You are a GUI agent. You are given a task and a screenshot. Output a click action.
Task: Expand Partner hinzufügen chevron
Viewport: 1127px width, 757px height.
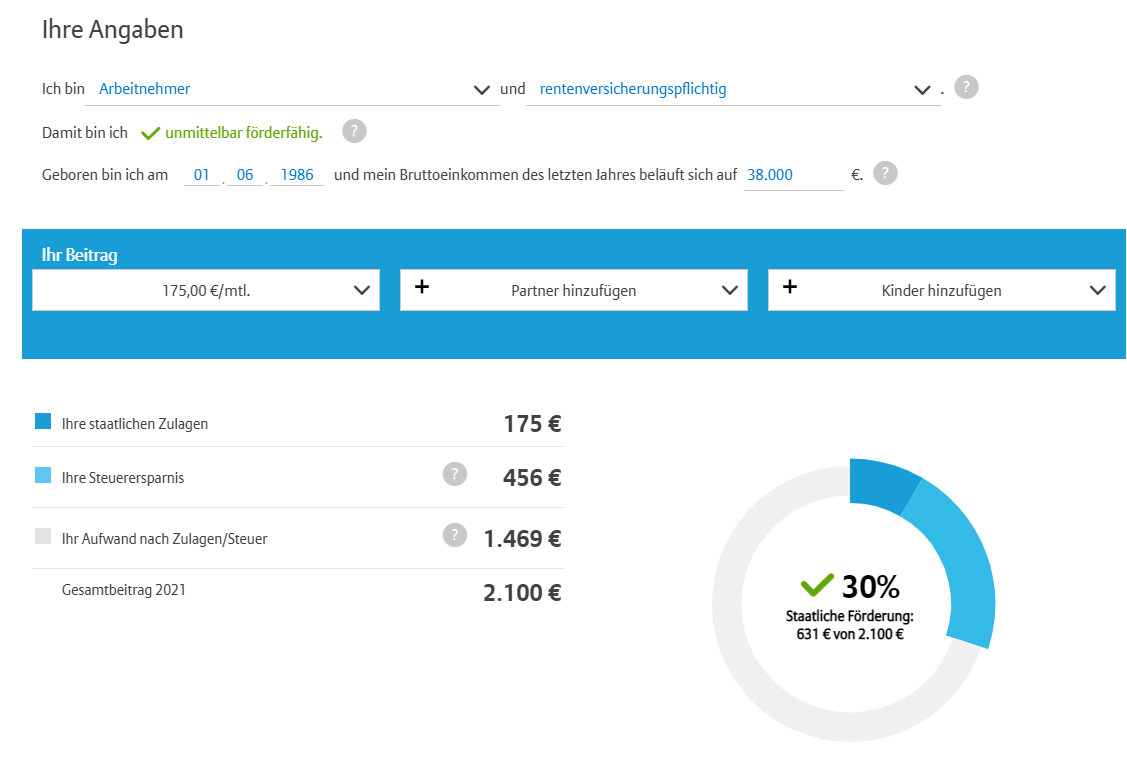[730, 290]
